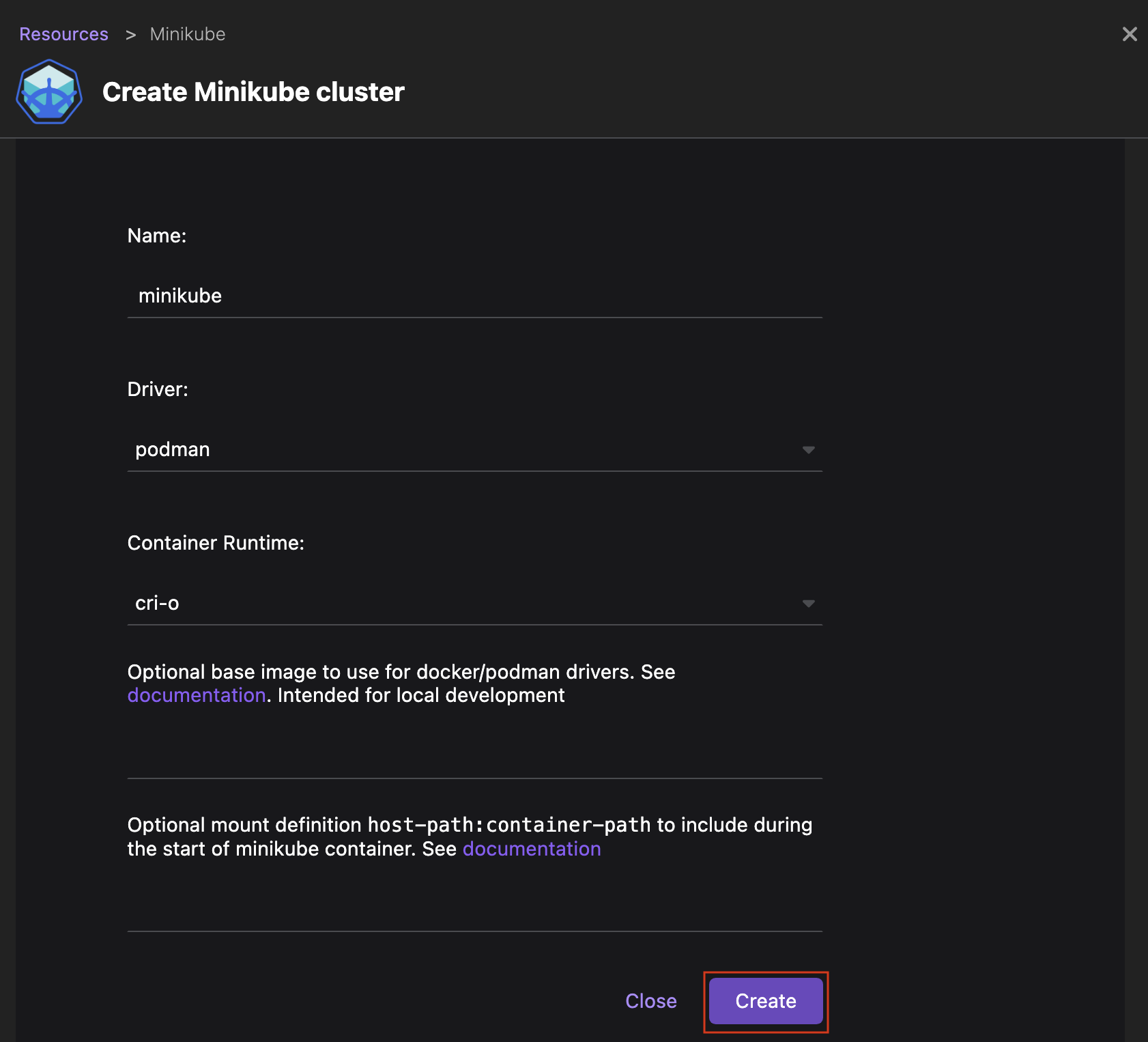Navigate back via the Resources breadcrumb
This screenshot has width=1148, height=1042.
(x=63, y=33)
